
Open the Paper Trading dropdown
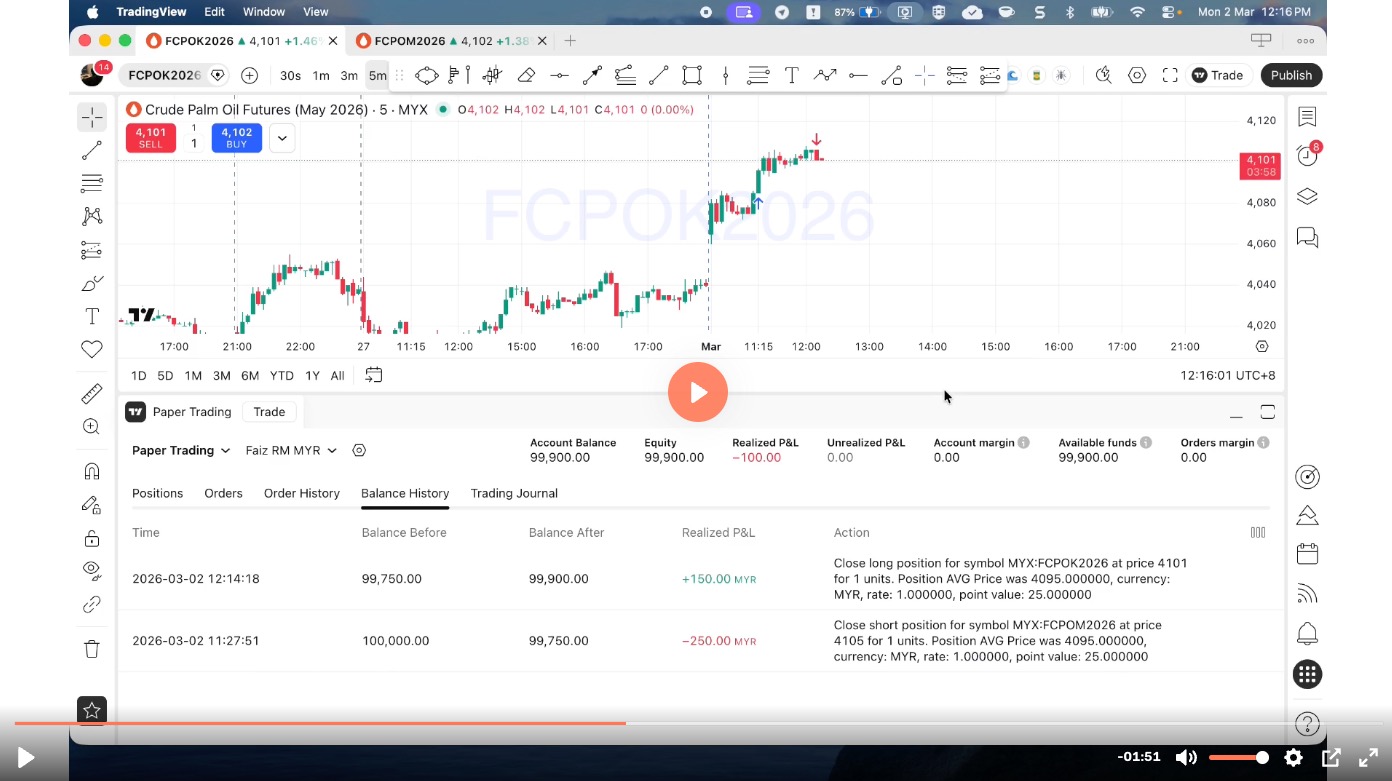coord(181,451)
